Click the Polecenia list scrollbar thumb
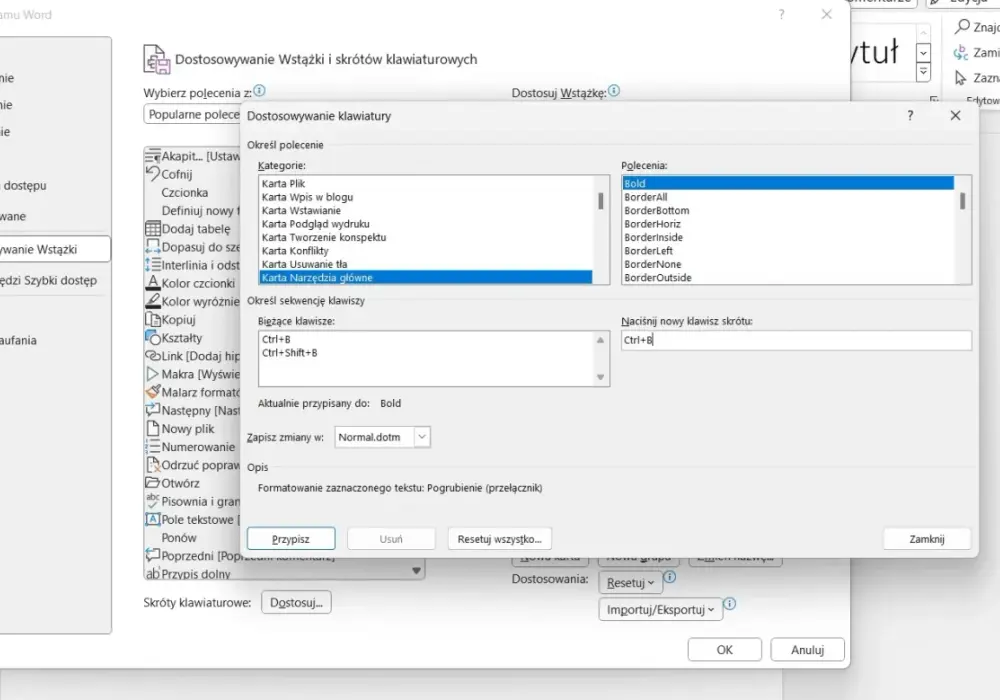The image size is (1000, 700). pyautogui.click(x=962, y=201)
